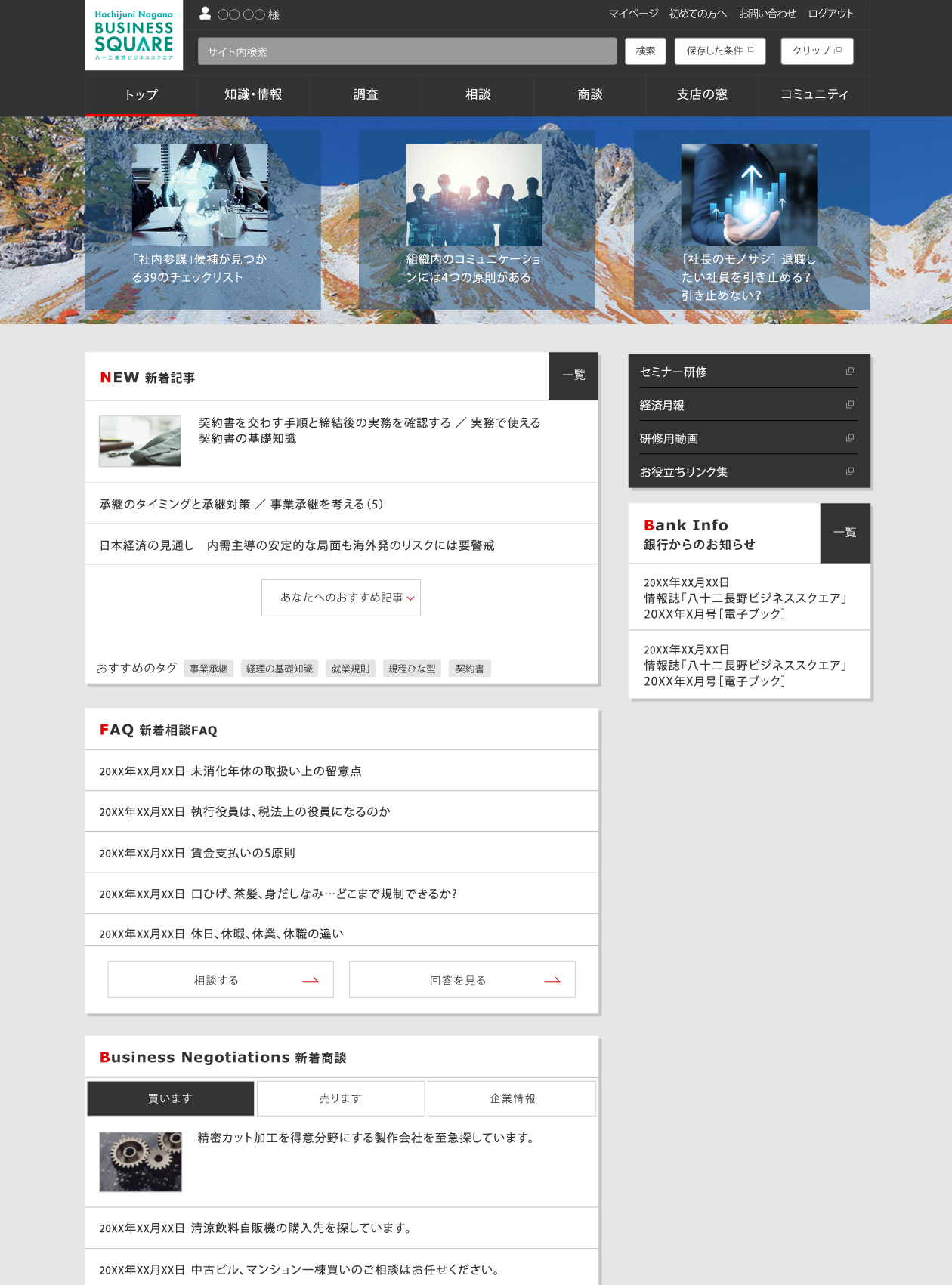
Task: Expand あなたへのおすすめ記事 dropdown
Action: [341, 598]
